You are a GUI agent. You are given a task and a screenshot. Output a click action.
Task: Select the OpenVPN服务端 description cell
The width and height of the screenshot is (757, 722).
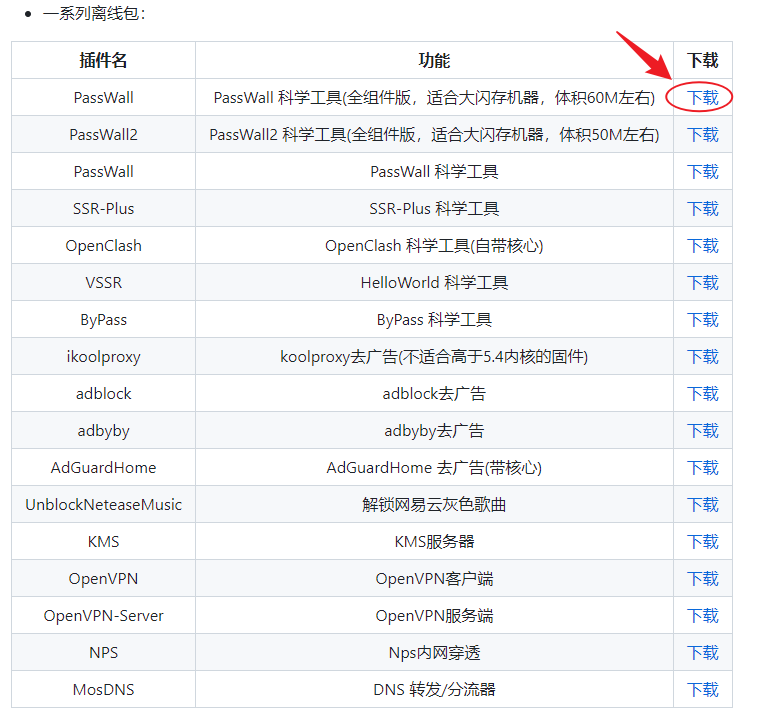pyautogui.click(x=434, y=616)
